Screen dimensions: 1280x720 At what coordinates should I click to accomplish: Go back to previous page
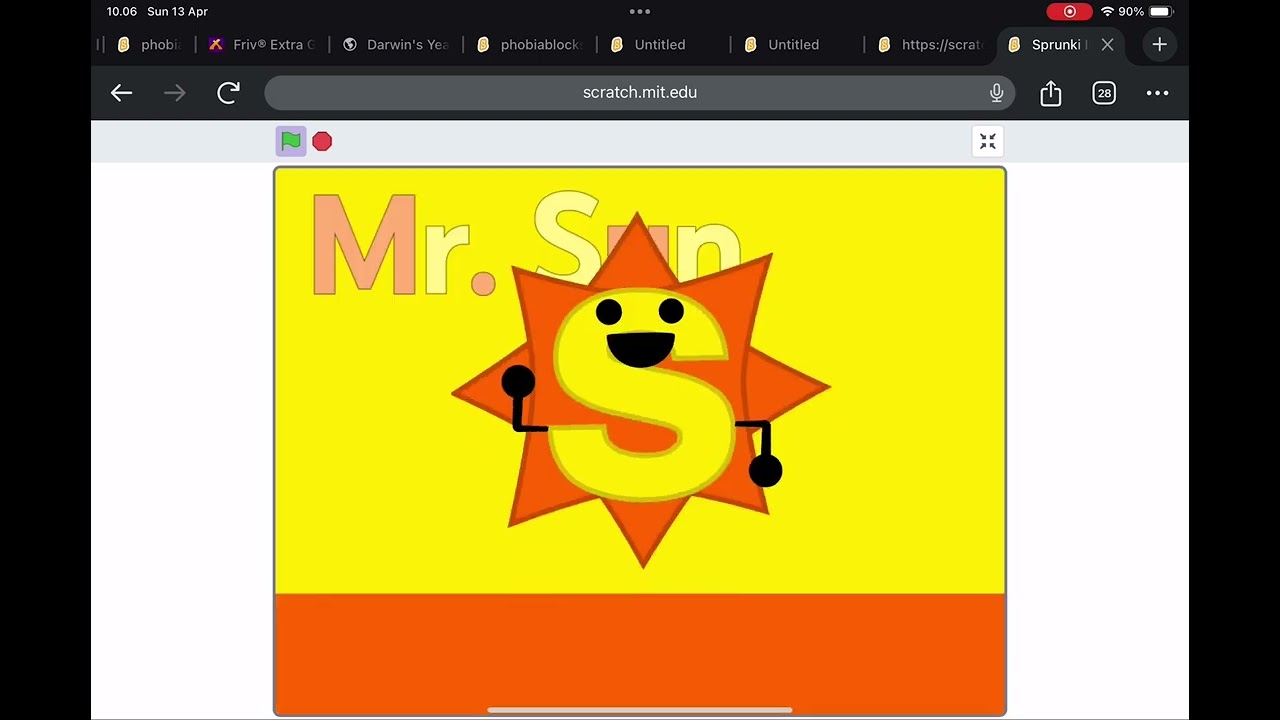pyautogui.click(x=121, y=93)
